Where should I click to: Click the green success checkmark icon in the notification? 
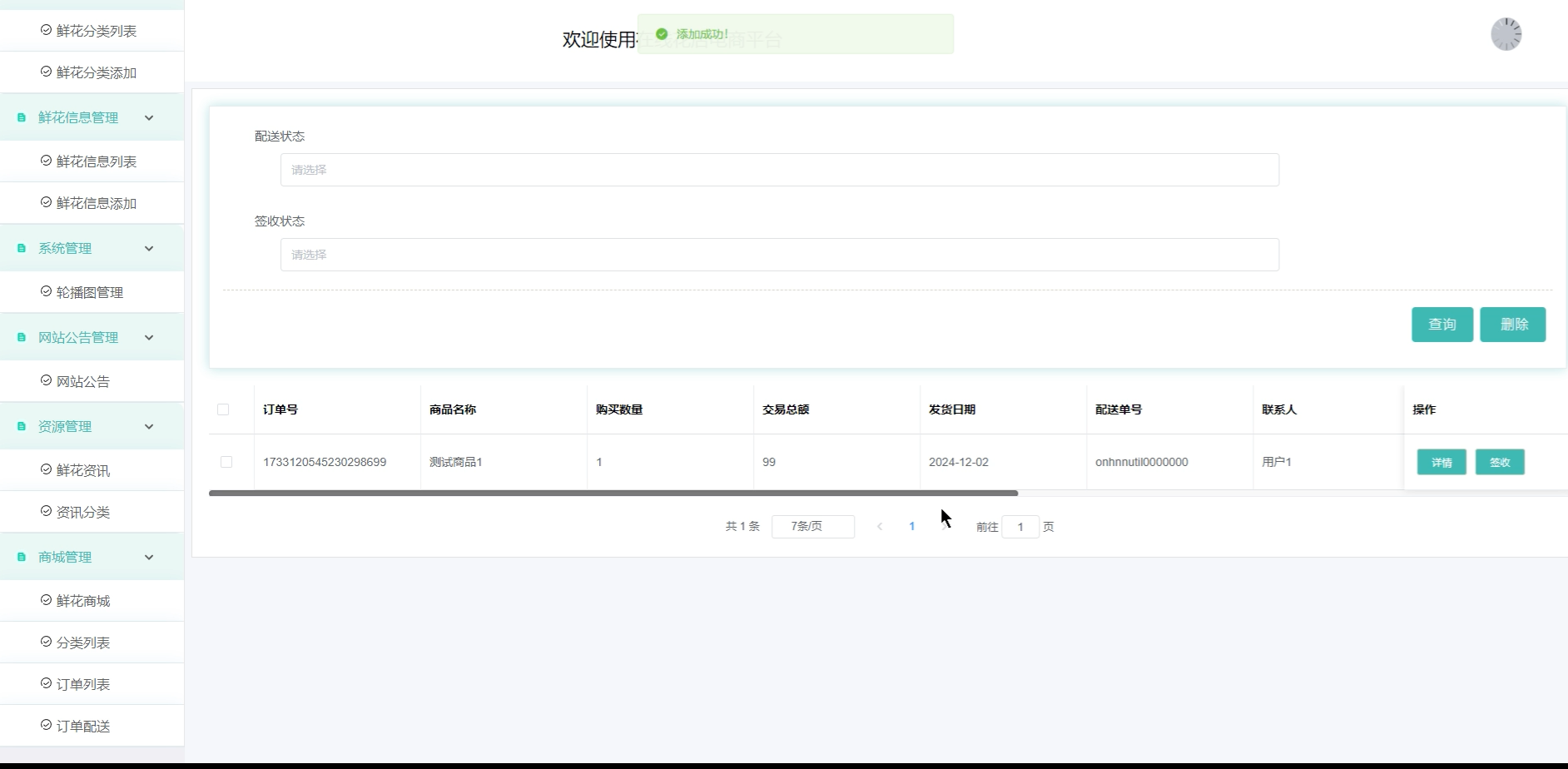pos(662,34)
